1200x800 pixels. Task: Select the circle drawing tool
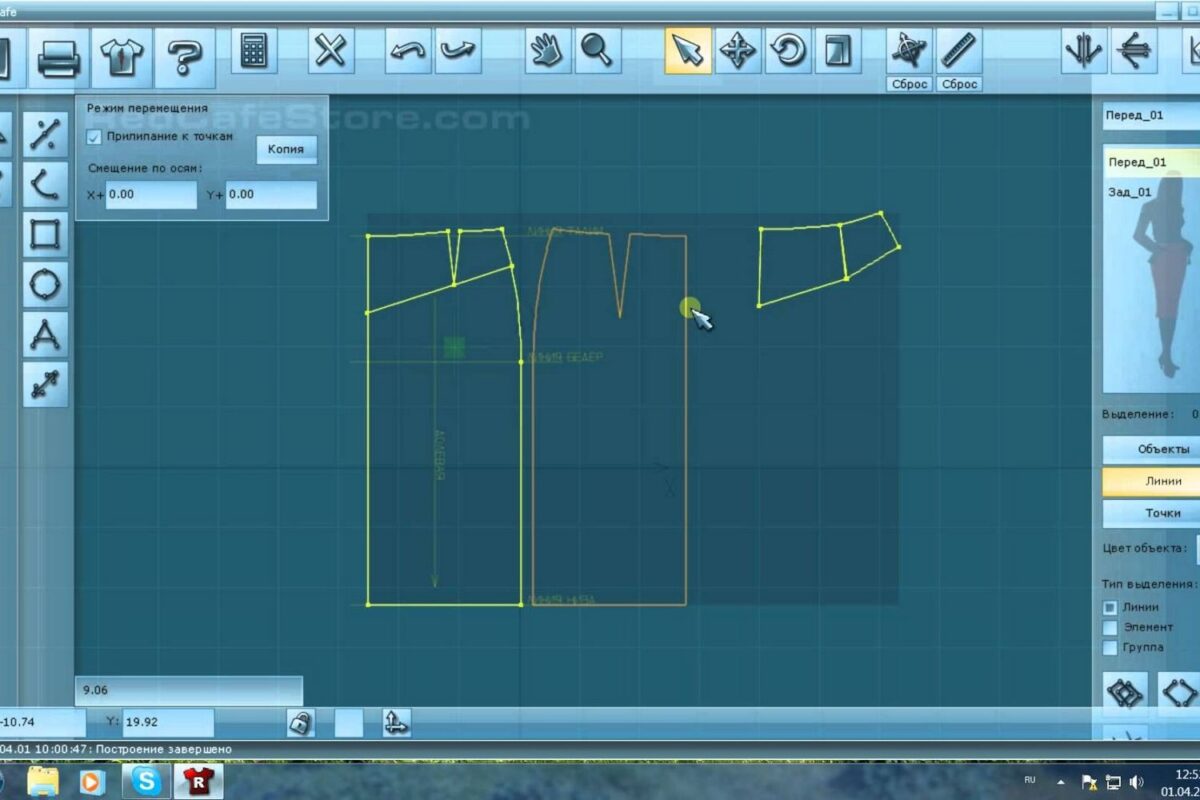point(45,285)
